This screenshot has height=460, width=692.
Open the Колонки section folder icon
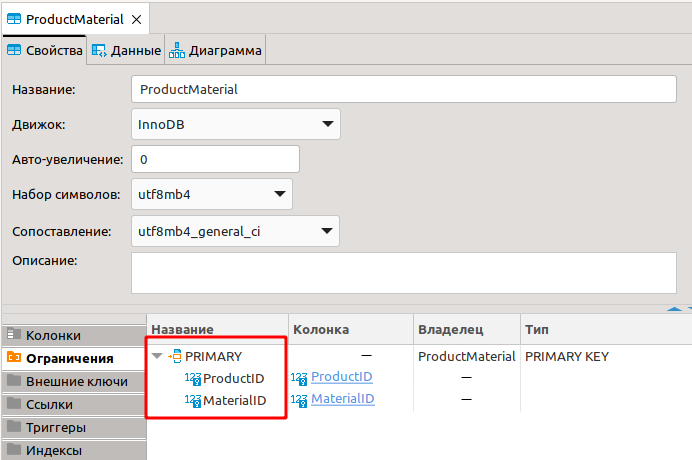coord(13,336)
